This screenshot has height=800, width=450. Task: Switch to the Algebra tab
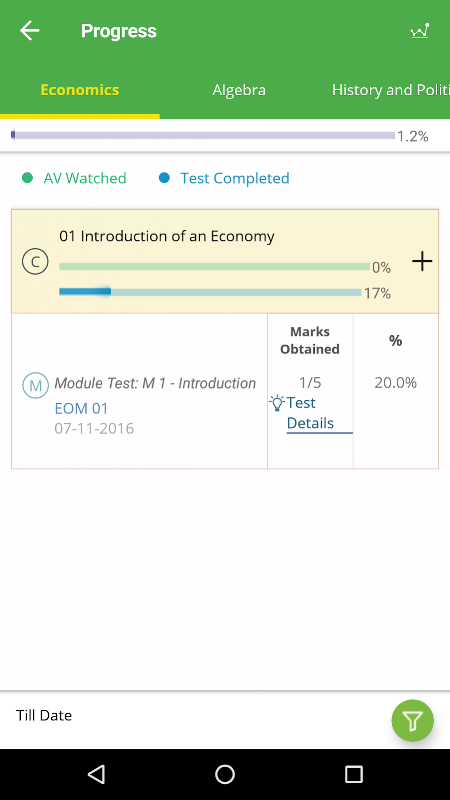[x=239, y=90]
